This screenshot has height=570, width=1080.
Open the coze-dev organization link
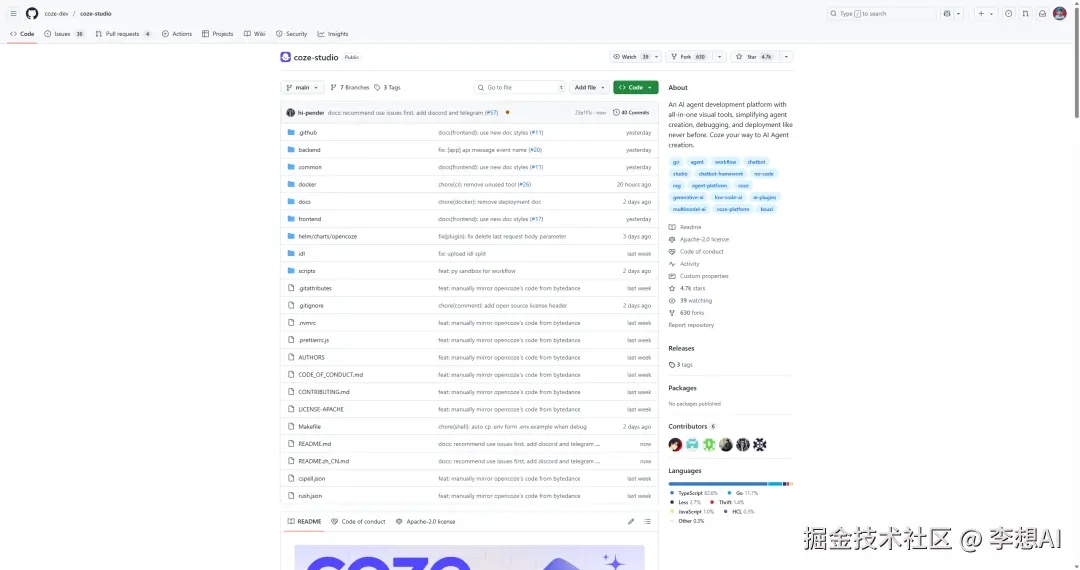click(x=56, y=14)
